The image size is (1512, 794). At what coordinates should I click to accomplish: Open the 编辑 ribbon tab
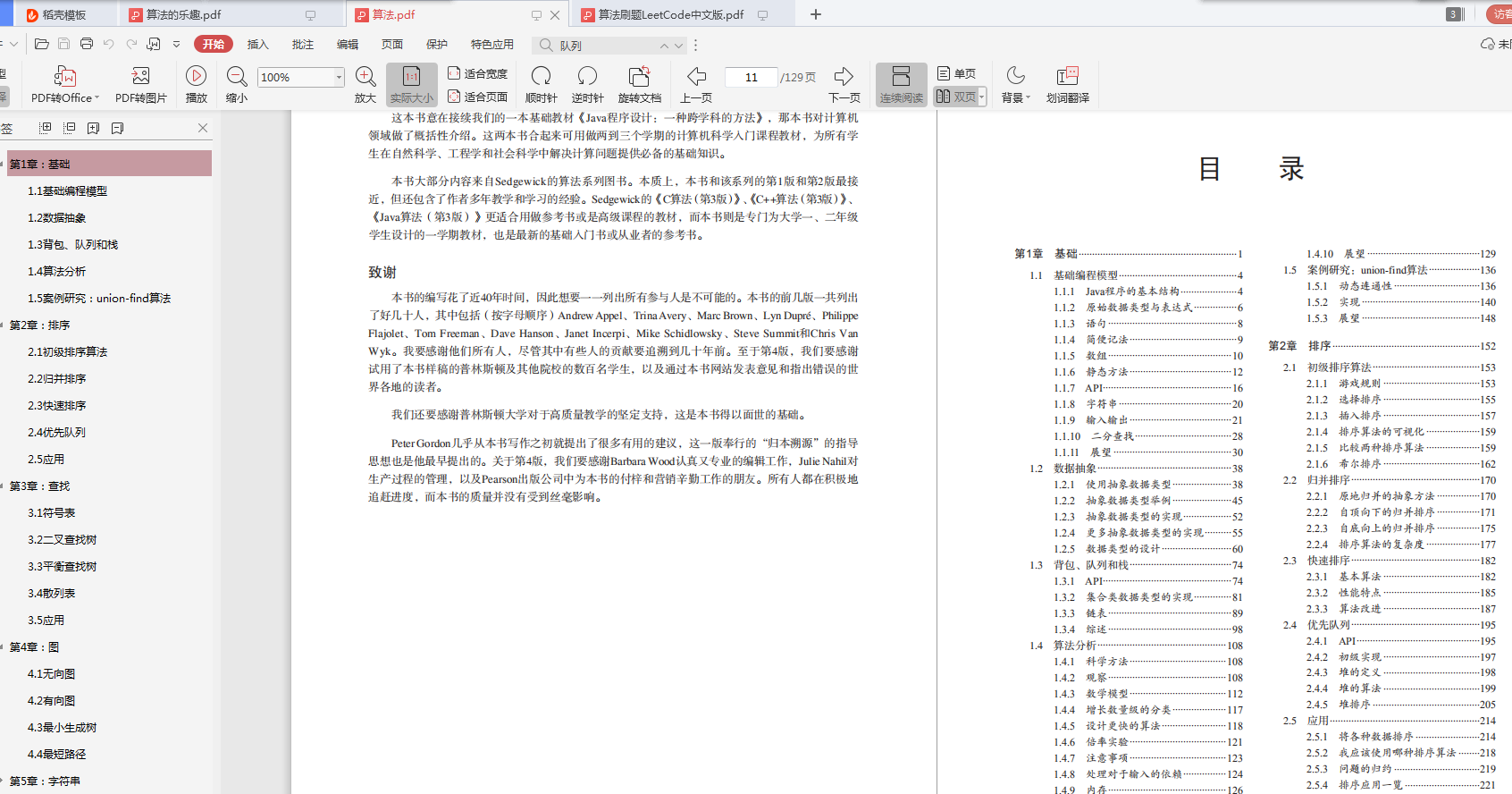tap(347, 45)
